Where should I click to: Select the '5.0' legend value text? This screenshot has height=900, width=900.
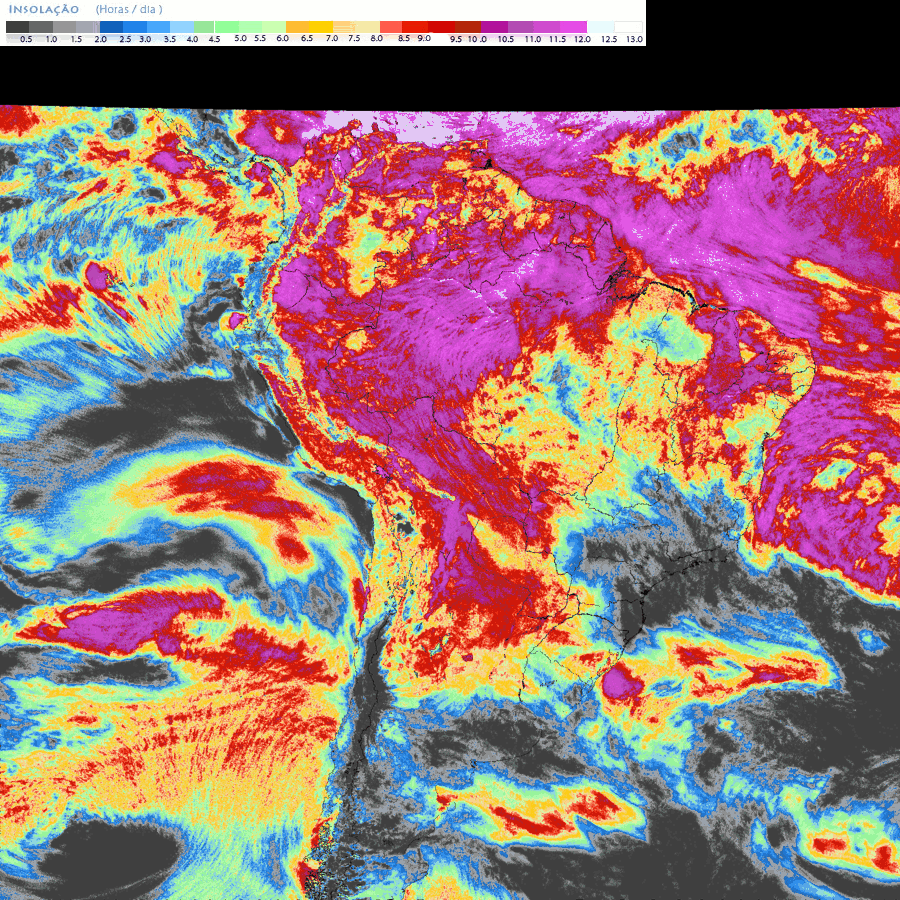(x=240, y=38)
